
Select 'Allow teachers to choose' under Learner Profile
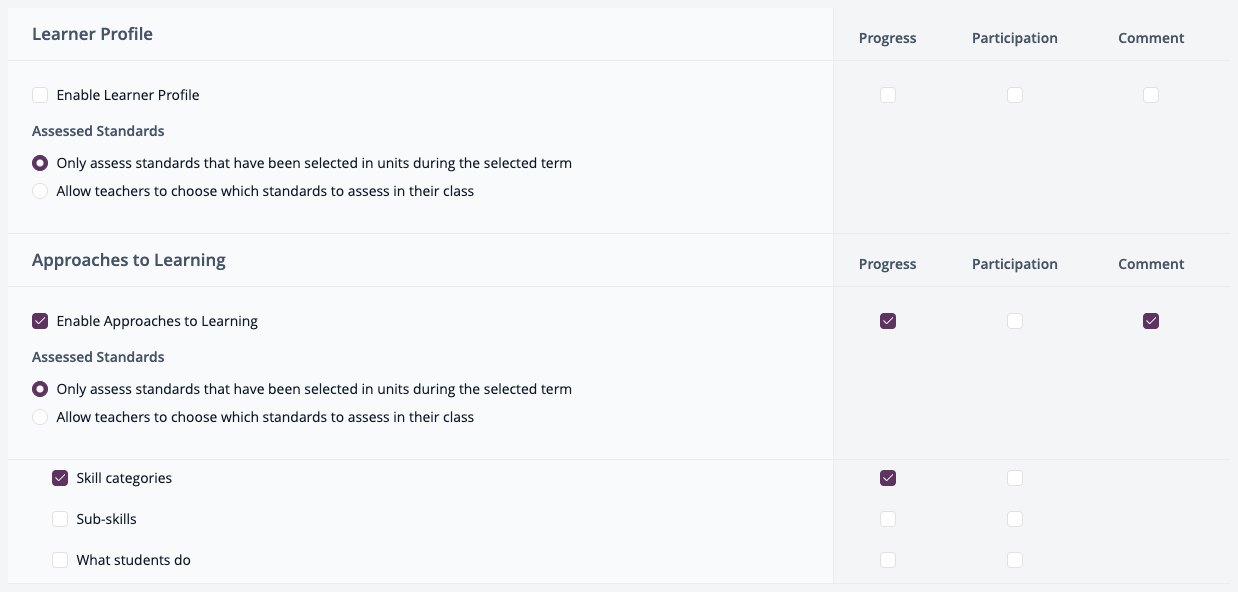coord(40,191)
